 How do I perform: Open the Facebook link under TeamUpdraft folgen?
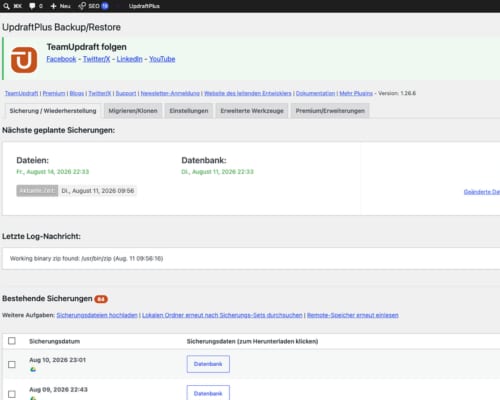(x=61, y=59)
